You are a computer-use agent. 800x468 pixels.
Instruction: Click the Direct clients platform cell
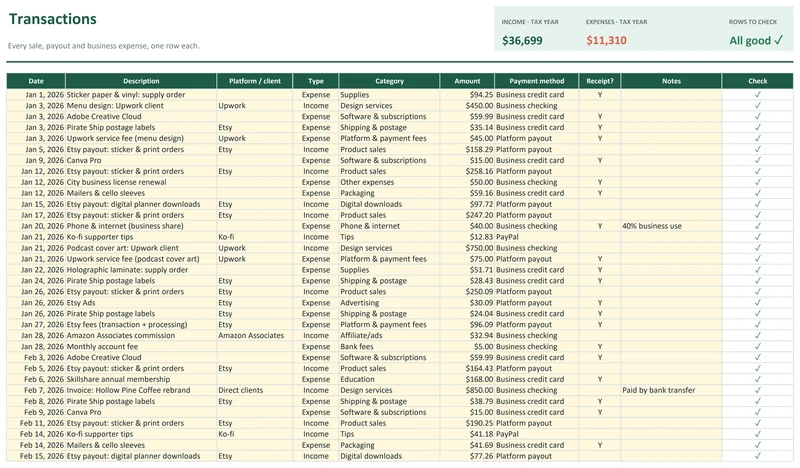255,390
